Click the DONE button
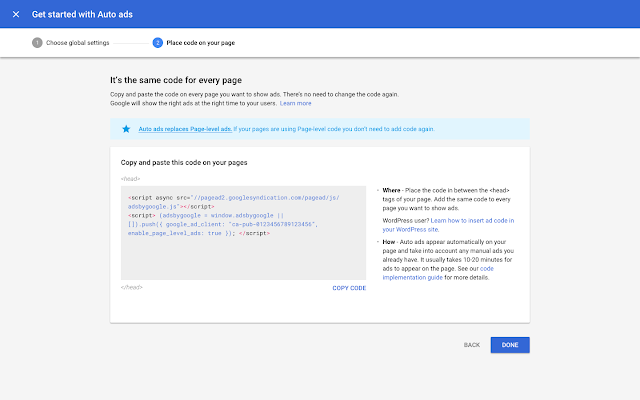640x400 pixels. click(510, 345)
